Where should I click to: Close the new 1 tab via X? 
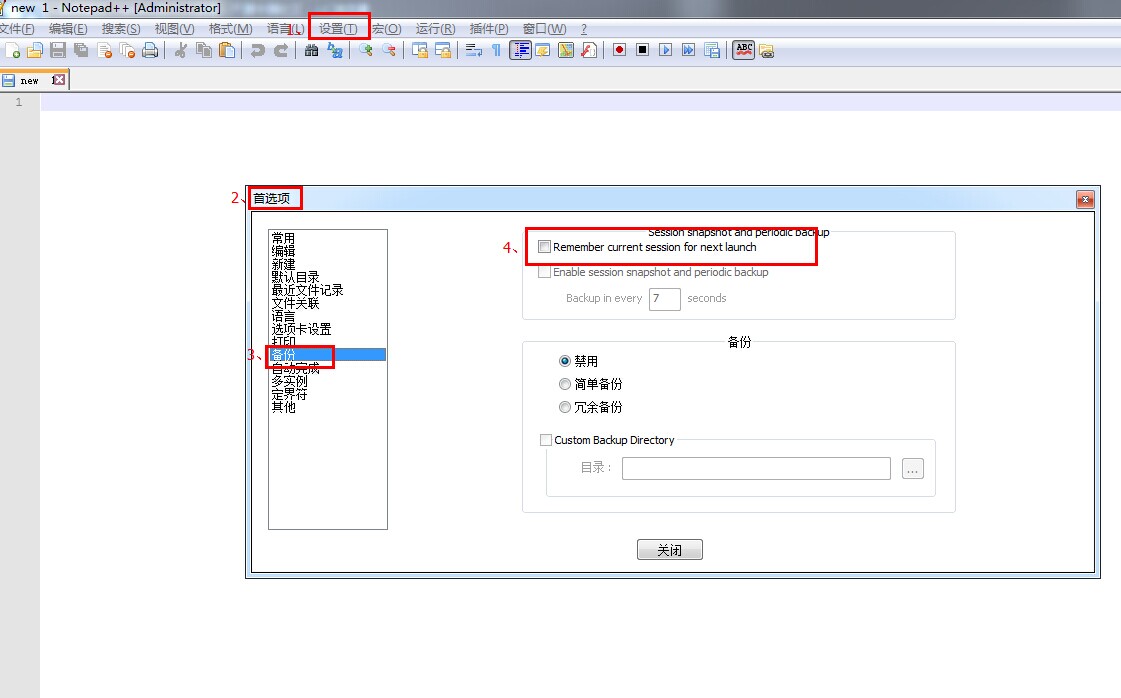coord(59,80)
